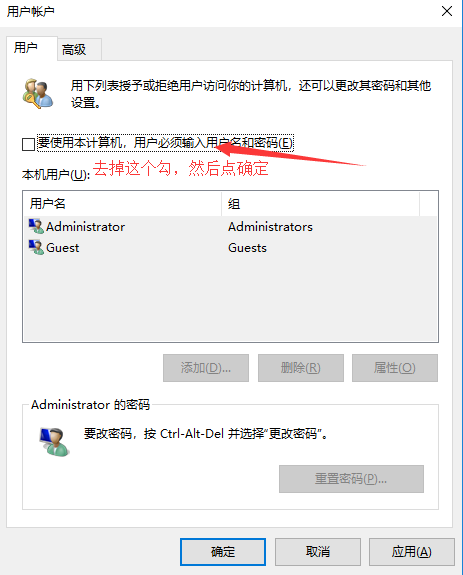
Task: Click the 添加(D)... button
Action: pos(206,368)
